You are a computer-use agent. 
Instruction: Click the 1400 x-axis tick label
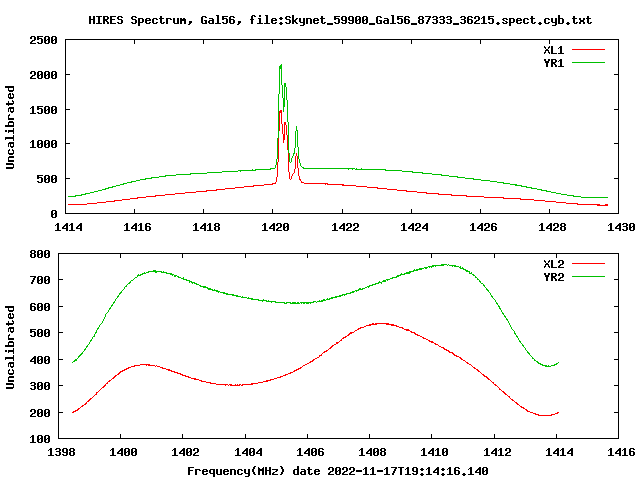[123, 452]
